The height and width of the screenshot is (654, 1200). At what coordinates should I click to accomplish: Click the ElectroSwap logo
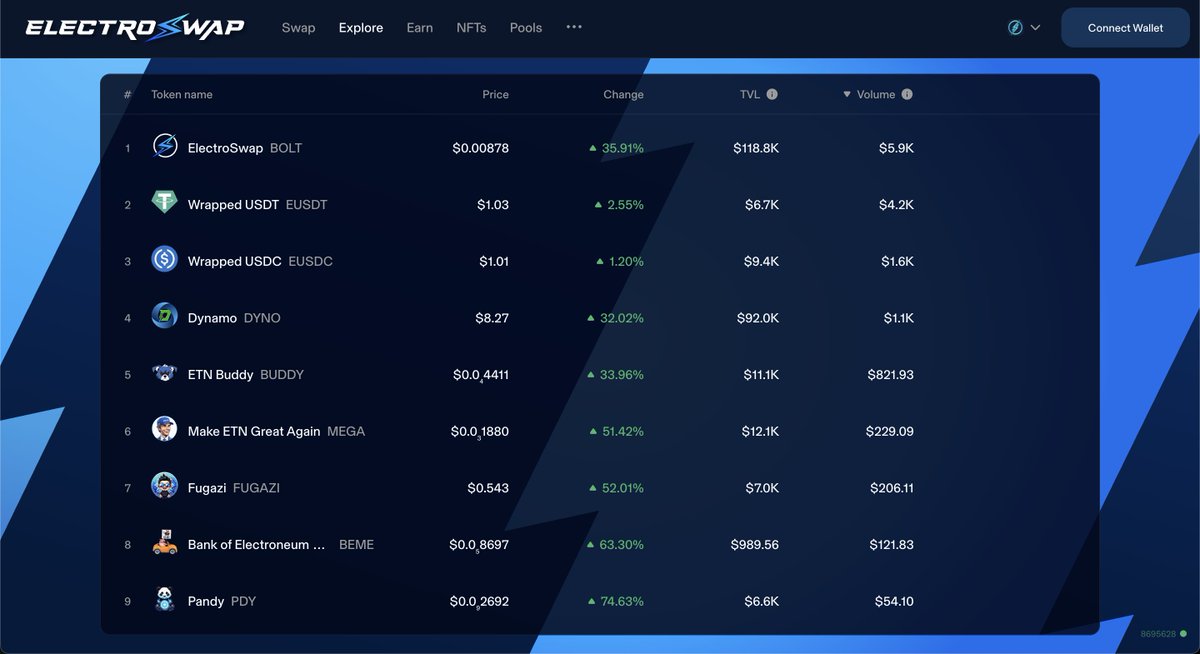135,28
